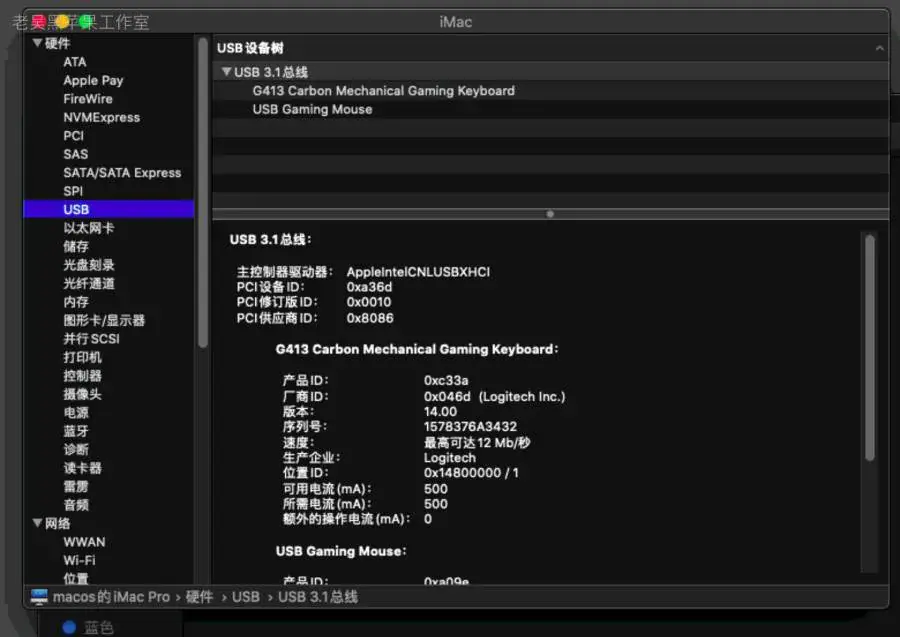900x637 pixels.
Task: Select 控制器 in the sidebar
Action: (82, 375)
